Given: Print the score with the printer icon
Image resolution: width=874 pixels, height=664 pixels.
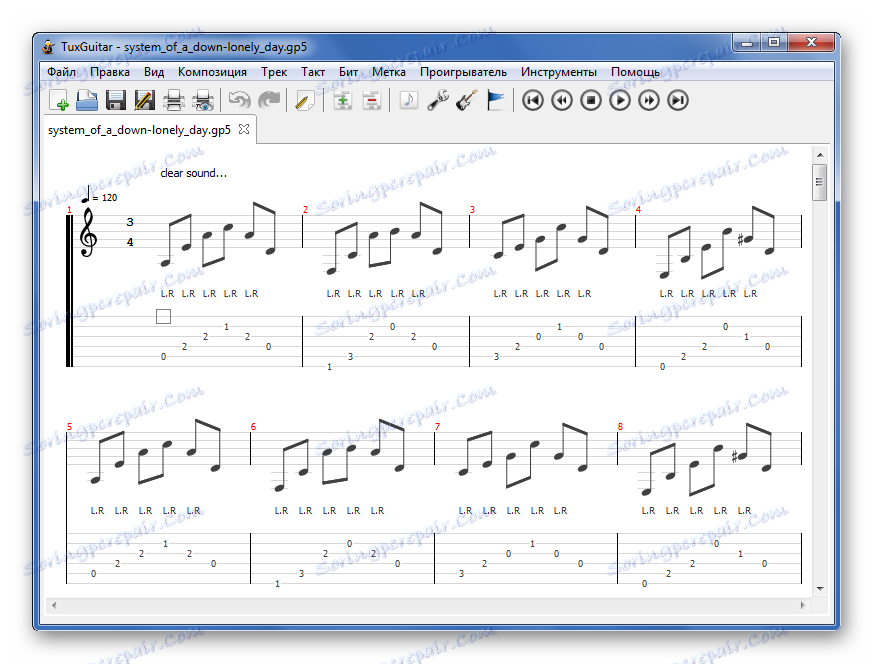Looking at the screenshot, I should click(x=173, y=101).
